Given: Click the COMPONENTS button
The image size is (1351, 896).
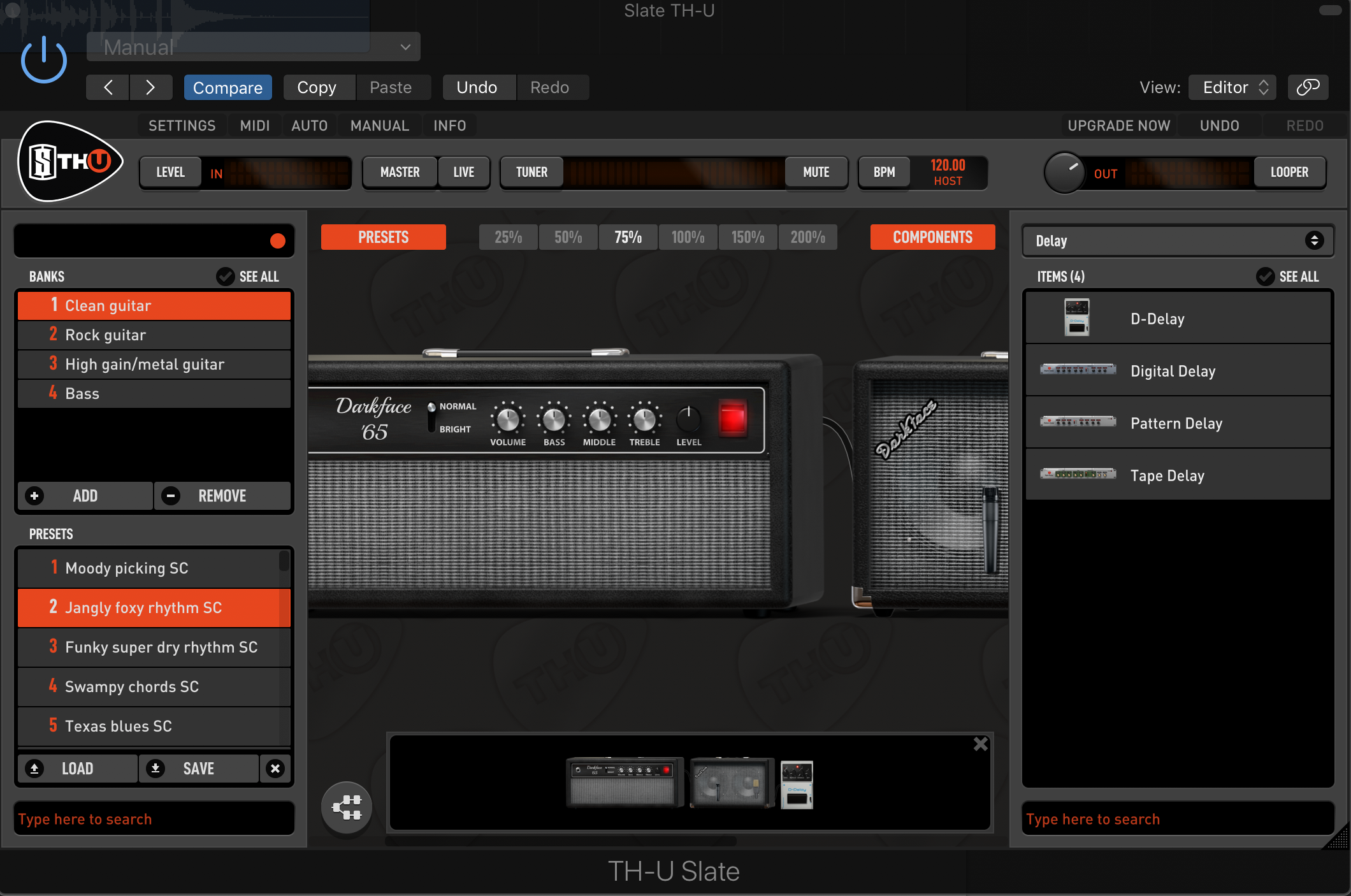Looking at the screenshot, I should pyautogui.click(x=933, y=237).
